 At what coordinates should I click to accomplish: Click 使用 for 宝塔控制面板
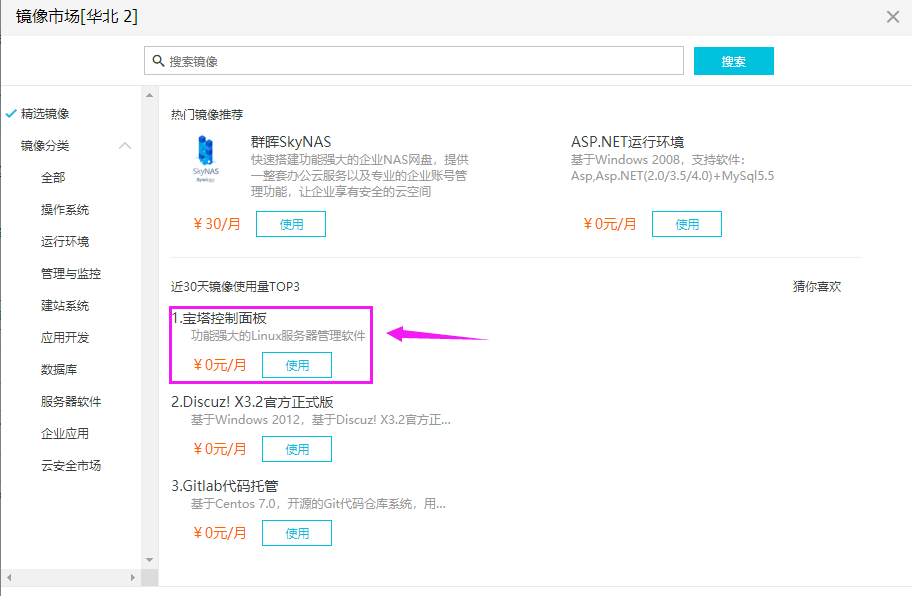[x=297, y=365]
